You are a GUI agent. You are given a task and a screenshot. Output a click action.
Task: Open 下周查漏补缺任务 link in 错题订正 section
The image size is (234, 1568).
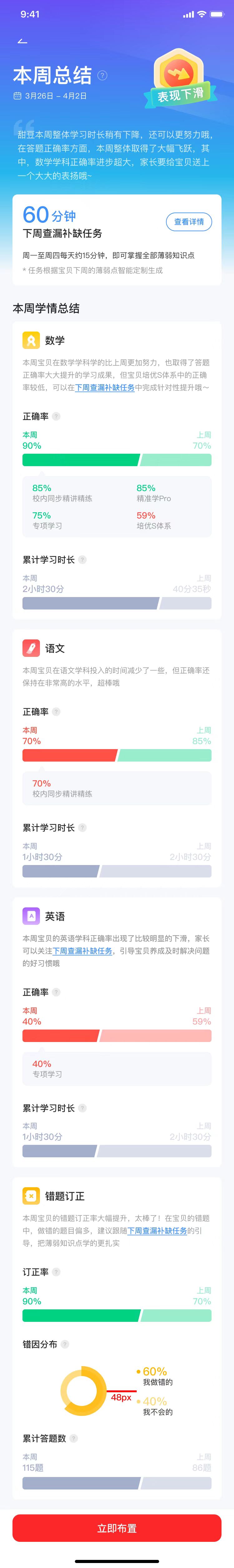[x=157, y=1230]
